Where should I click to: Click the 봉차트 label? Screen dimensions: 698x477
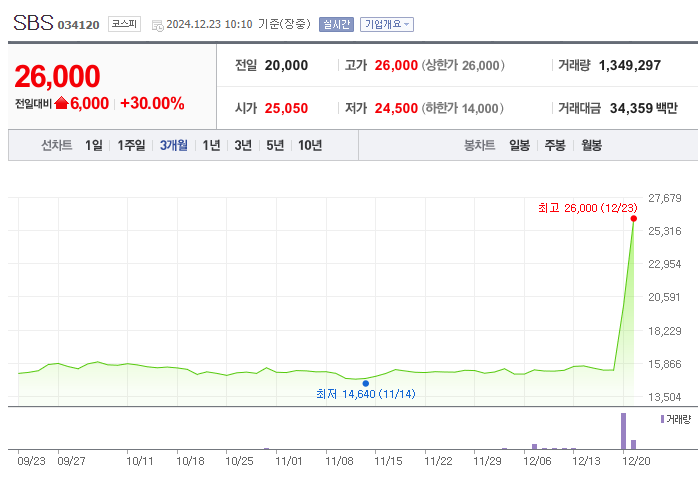point(480,145)
